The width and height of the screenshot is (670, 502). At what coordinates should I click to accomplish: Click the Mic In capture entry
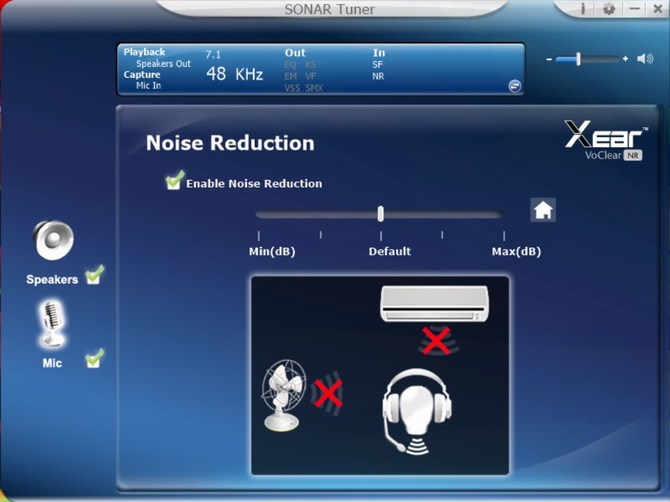[148, 85]
